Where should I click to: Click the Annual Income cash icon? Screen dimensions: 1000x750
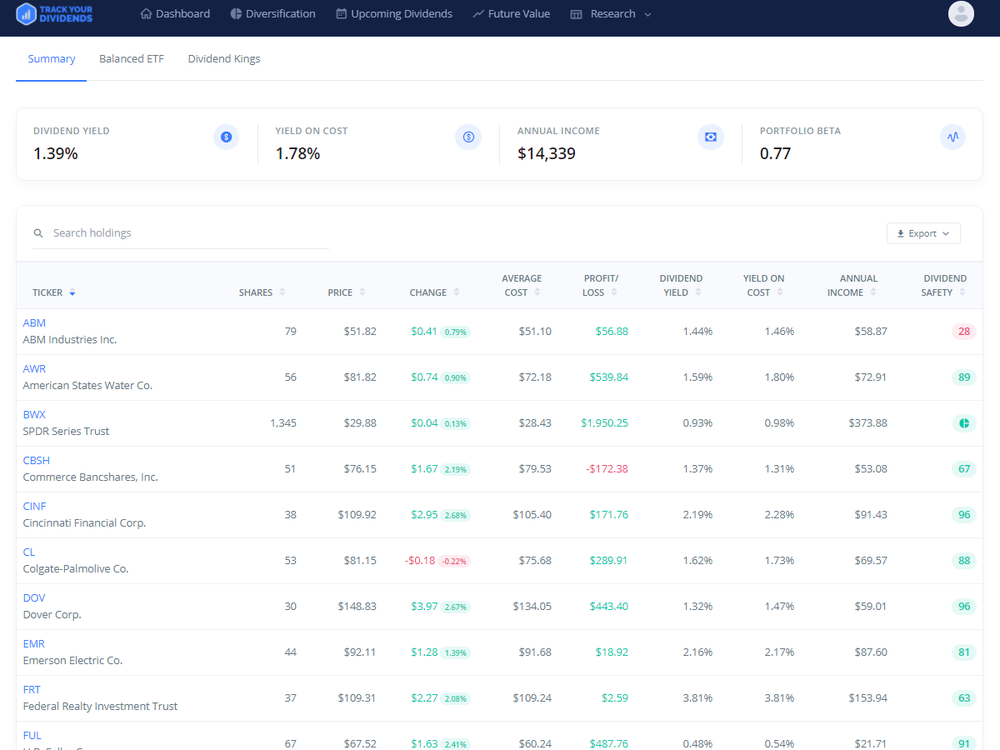click(x=710, y=136)
